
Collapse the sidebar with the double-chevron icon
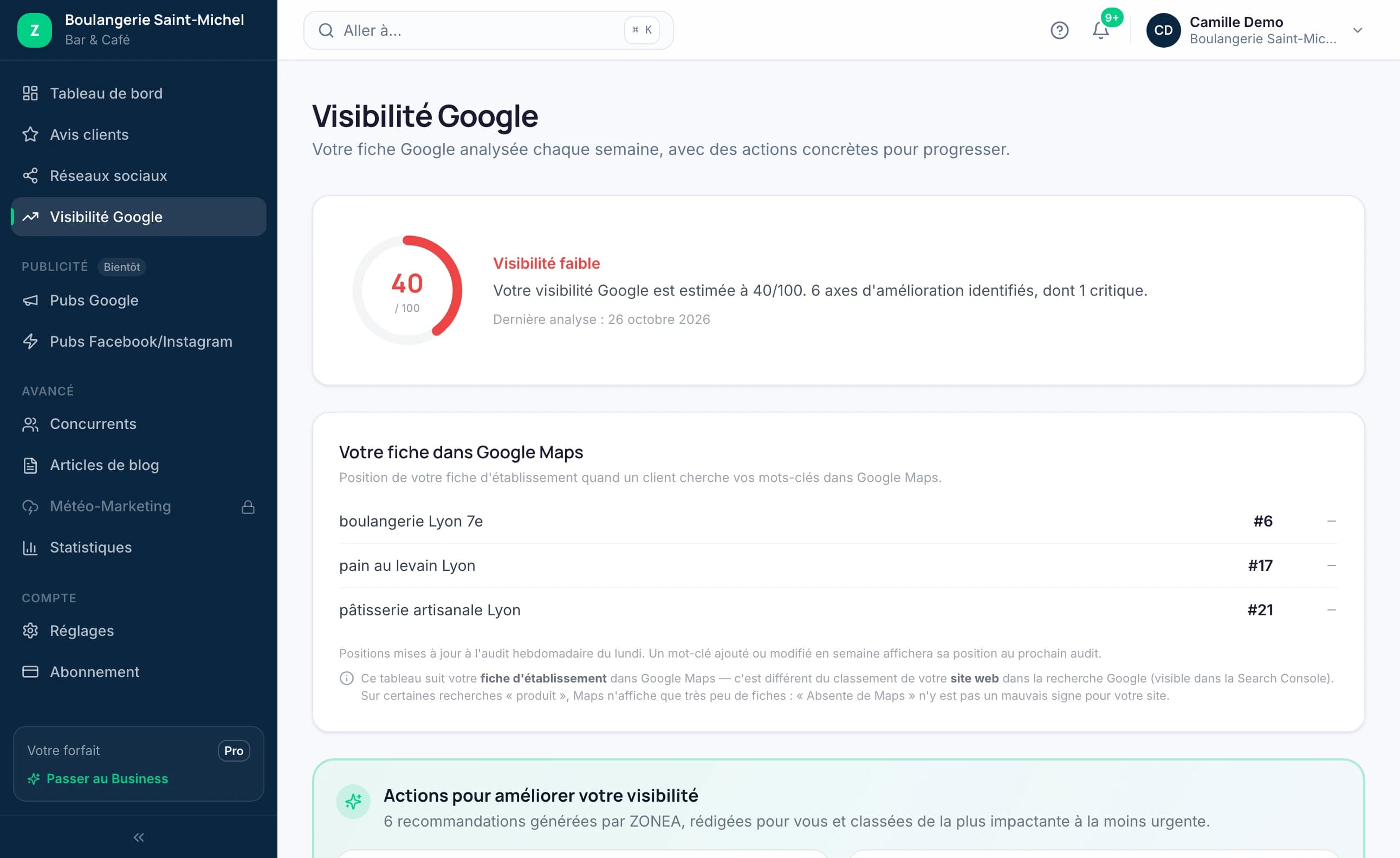point(139,837)
